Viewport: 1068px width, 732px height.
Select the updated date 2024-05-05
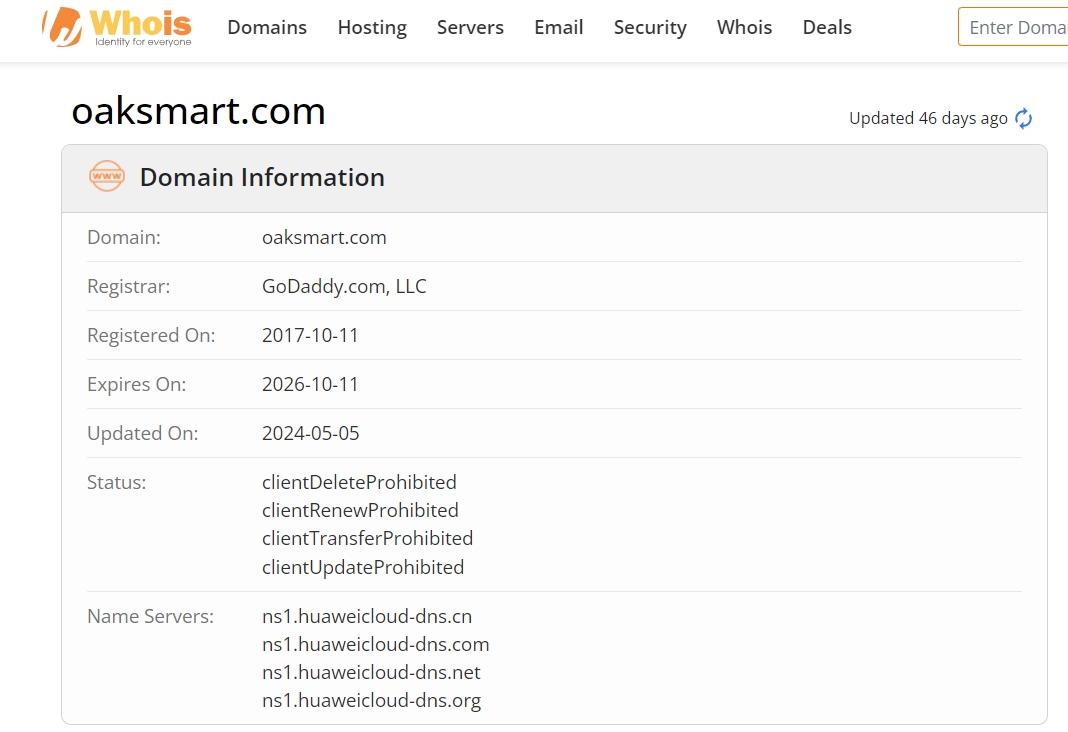311,434
